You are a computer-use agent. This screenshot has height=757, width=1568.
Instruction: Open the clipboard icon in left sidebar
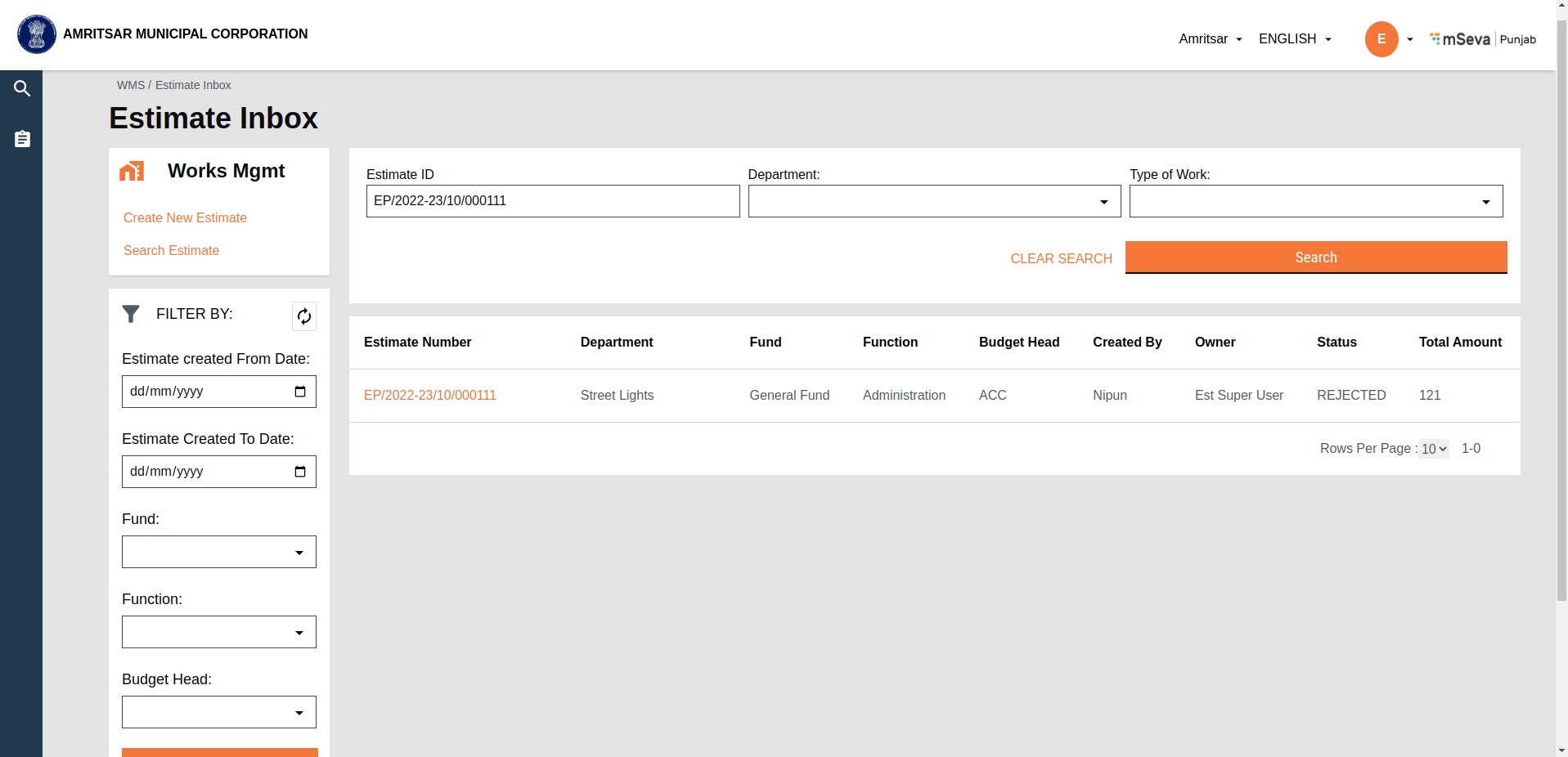click(x=22, y=139)
